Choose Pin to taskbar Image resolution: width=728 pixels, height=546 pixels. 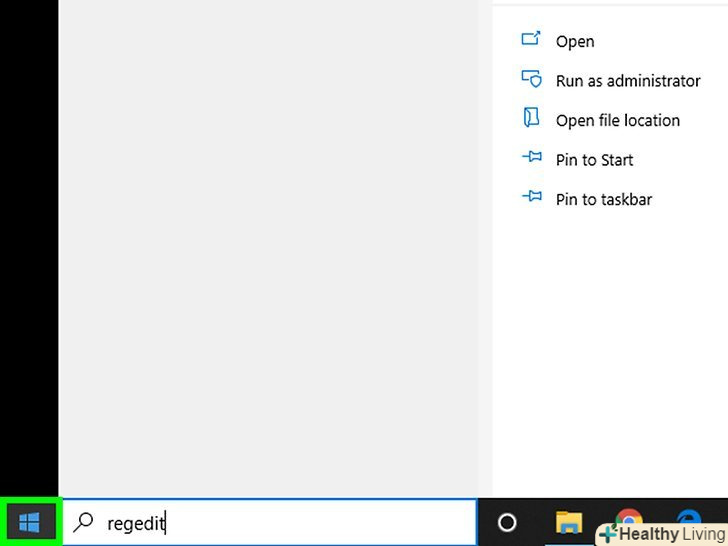pos(604,200)
